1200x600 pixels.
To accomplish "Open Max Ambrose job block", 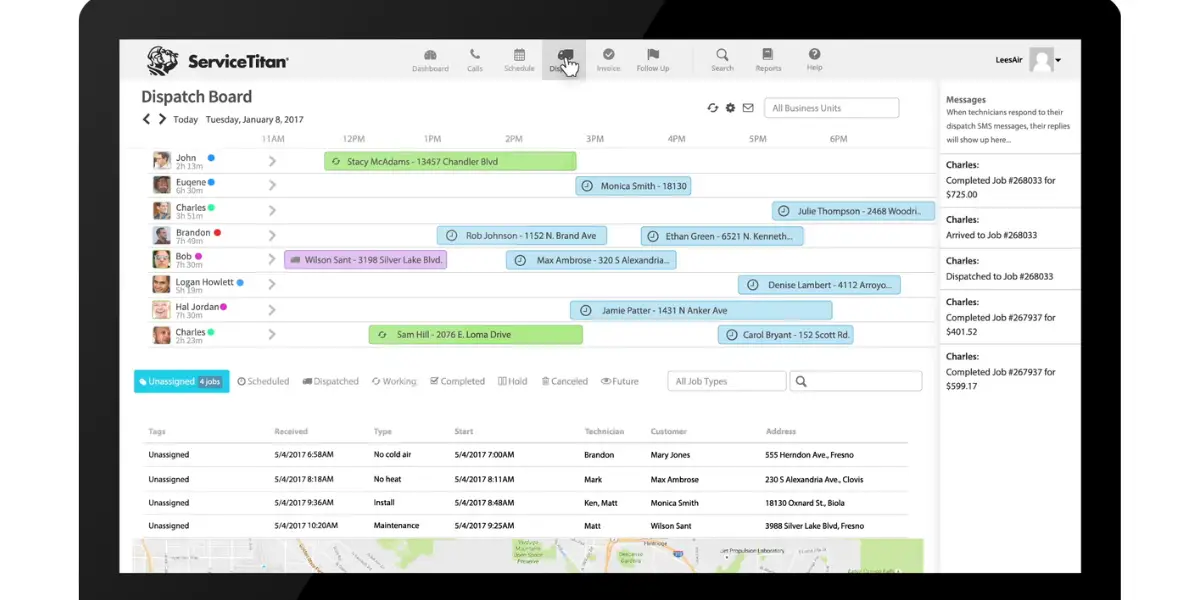I will tap(591, 260).
